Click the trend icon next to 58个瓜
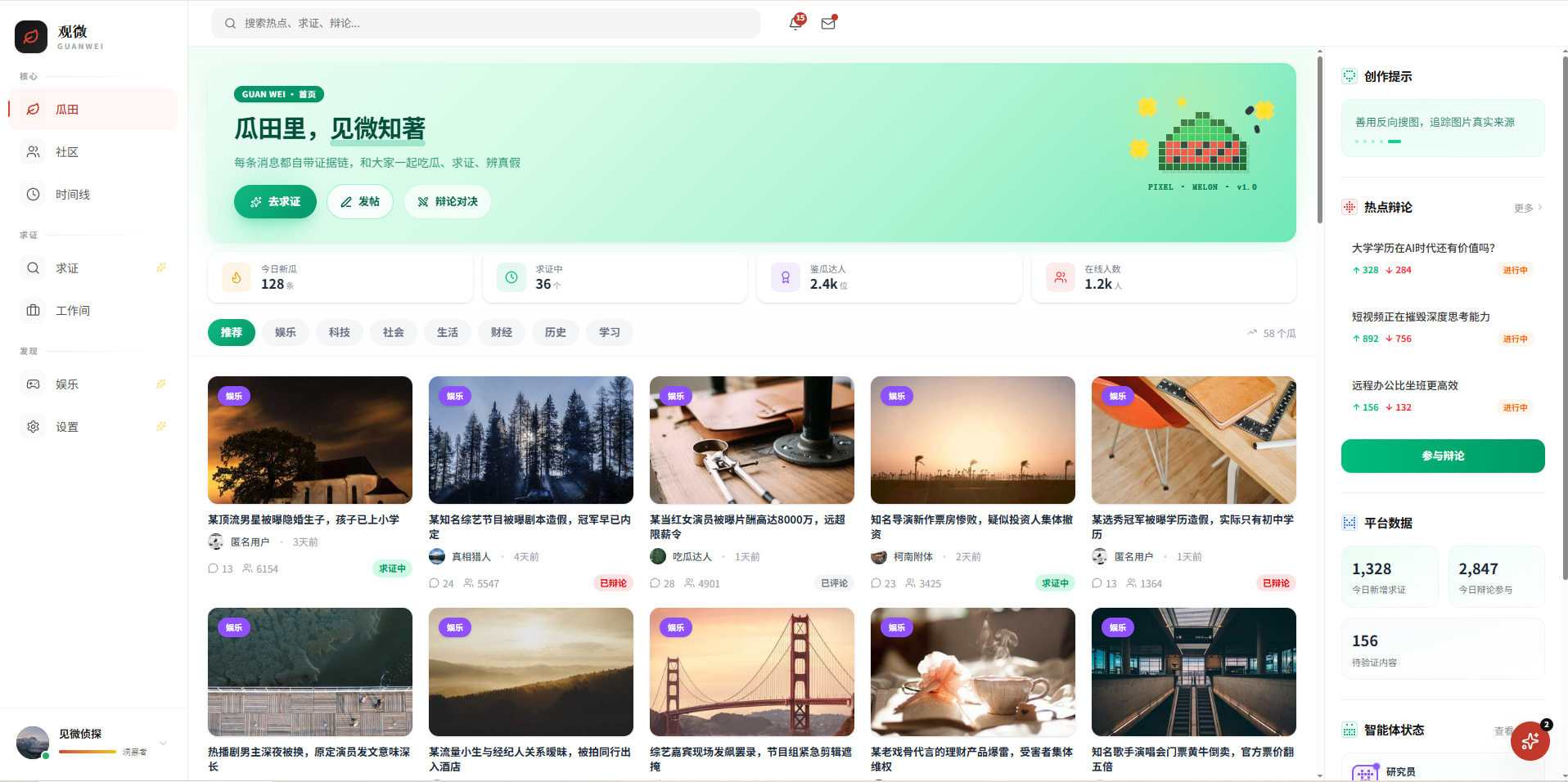1568x782 pixels. 1252,333
